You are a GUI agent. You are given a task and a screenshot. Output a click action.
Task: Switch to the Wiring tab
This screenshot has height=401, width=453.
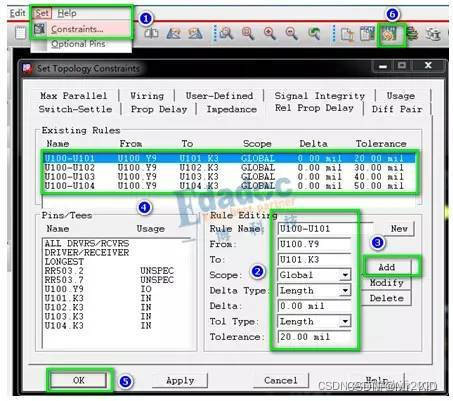click(x=147, y=96)
